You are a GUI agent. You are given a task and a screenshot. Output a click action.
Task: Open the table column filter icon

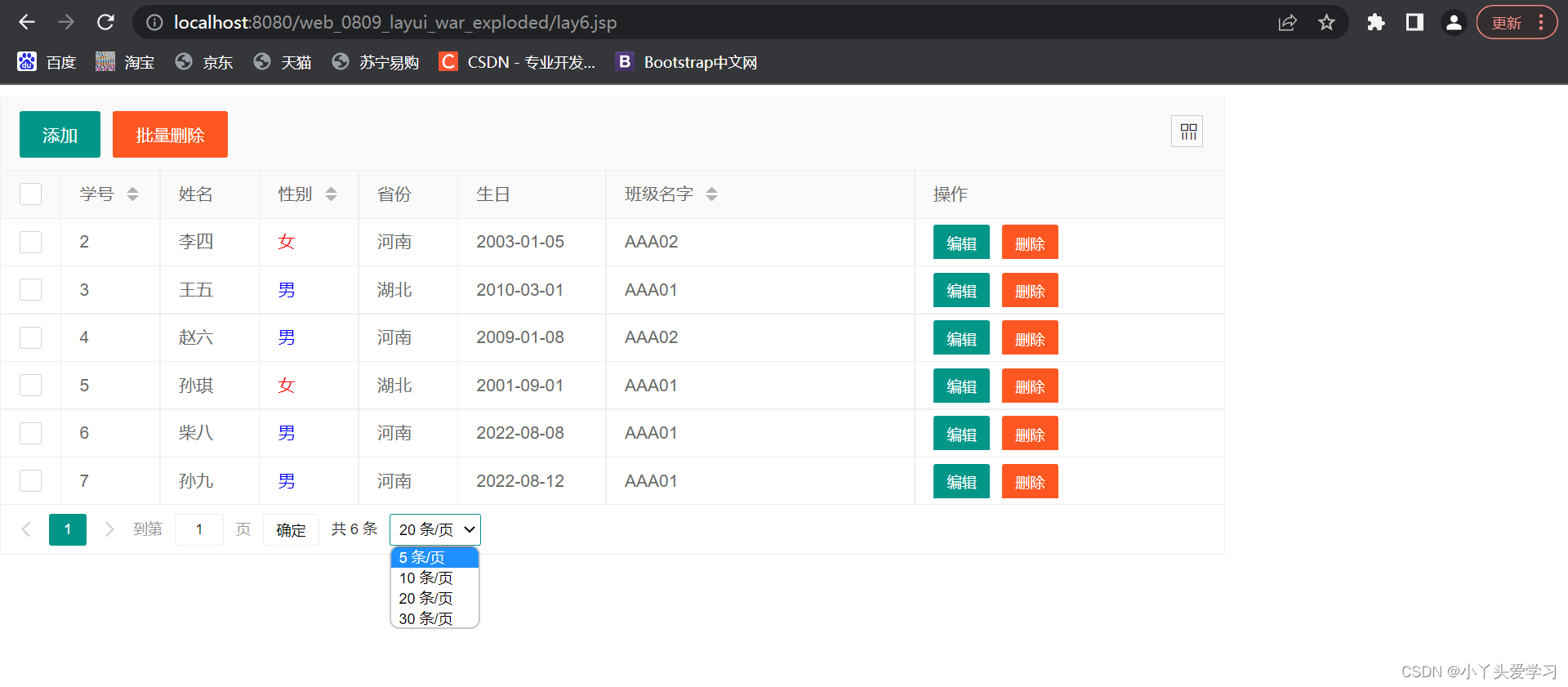(x=1187, y=132)
